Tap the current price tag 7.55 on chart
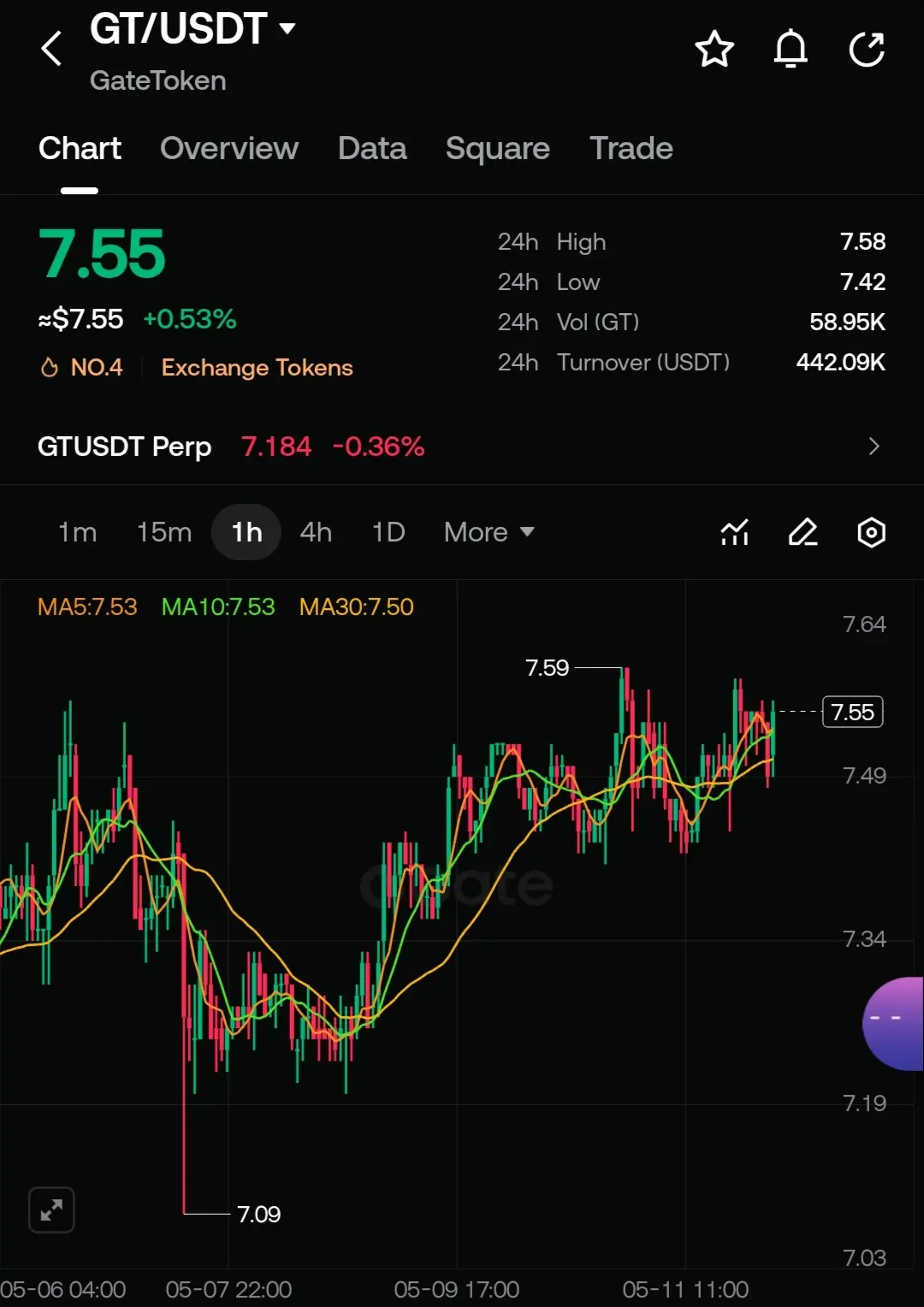The image size is (924, 1307). [852, 712]
